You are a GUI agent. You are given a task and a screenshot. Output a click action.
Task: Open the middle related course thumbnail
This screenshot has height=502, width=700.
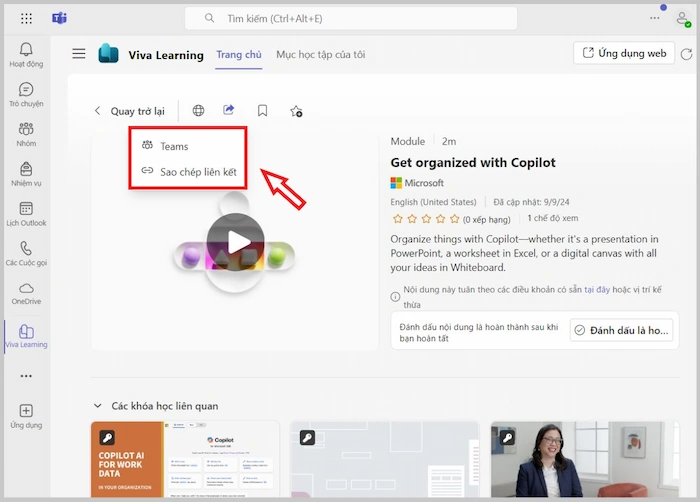(384, 459)
